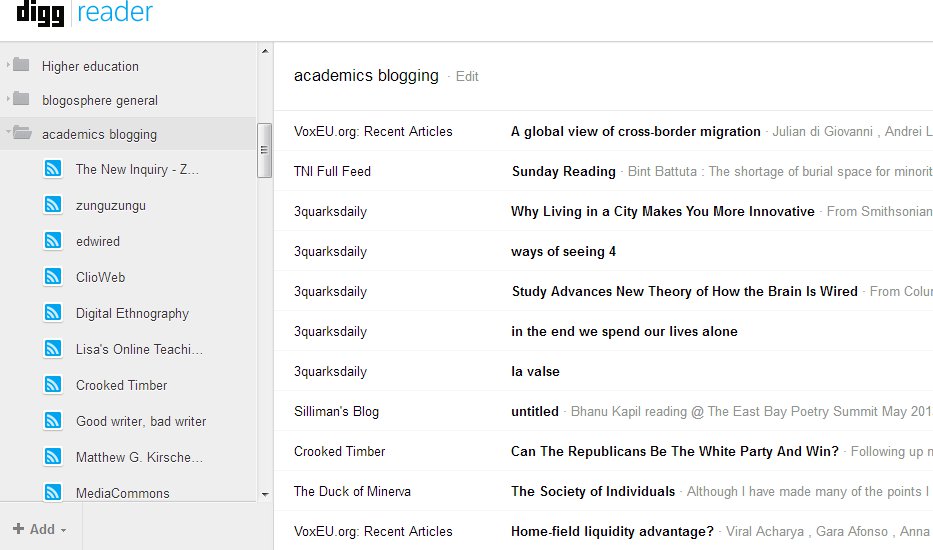
Task: Click RSS icon for Matthew G. Kirschenbaum feed
Action: 53,457
